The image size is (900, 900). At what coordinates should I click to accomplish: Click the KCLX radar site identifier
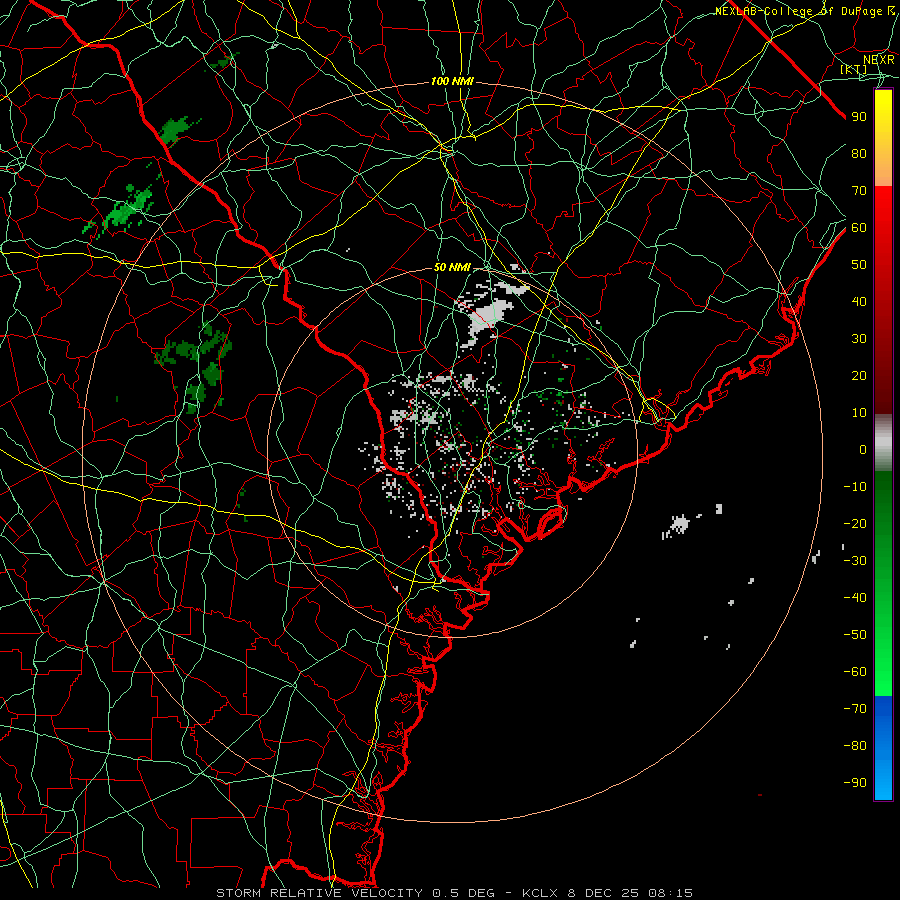click(542, 893)
